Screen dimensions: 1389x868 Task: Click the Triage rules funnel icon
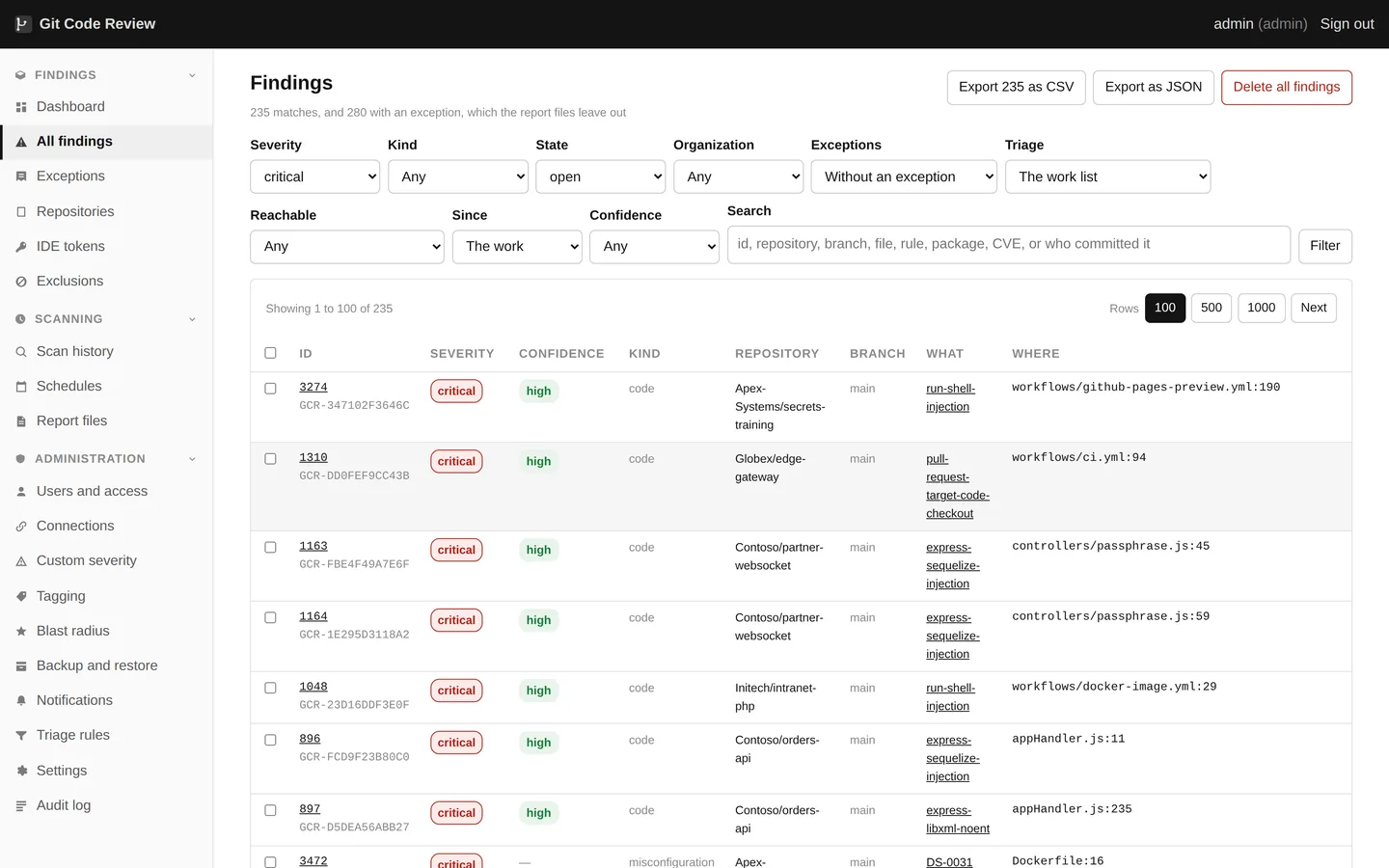click(x=21, y=736)
